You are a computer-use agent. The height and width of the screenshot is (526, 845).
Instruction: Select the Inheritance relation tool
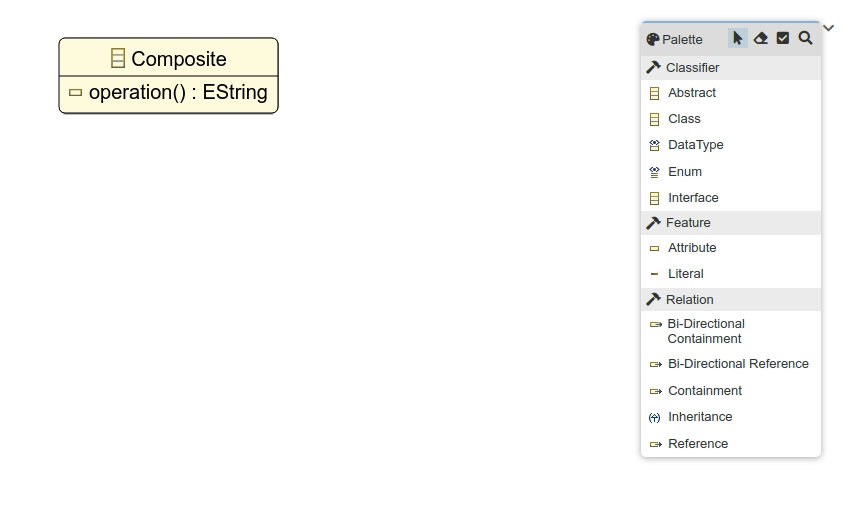[699, 417]
